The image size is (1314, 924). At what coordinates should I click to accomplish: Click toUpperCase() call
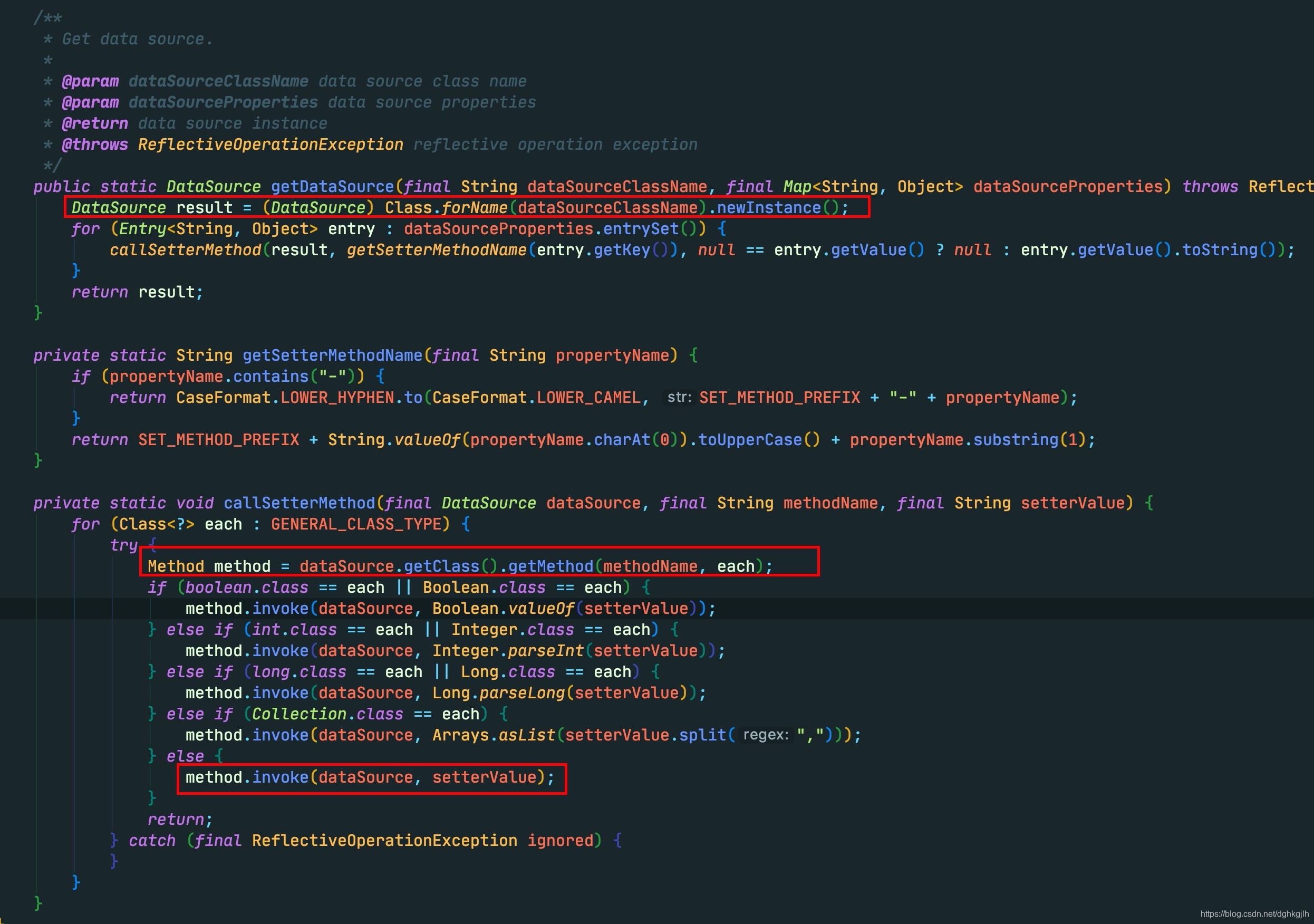[x=759, y=440]
